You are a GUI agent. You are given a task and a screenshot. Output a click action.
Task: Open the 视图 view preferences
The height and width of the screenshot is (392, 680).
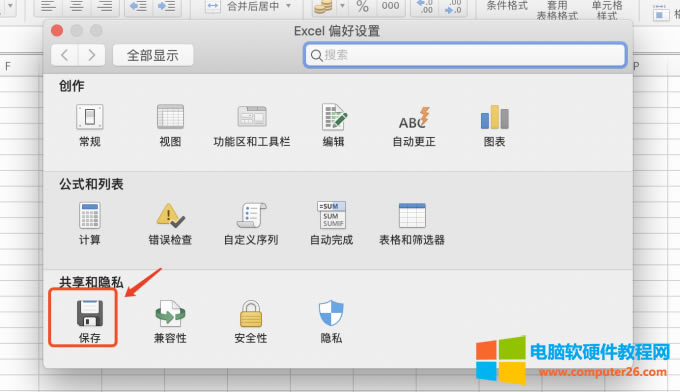170,126
